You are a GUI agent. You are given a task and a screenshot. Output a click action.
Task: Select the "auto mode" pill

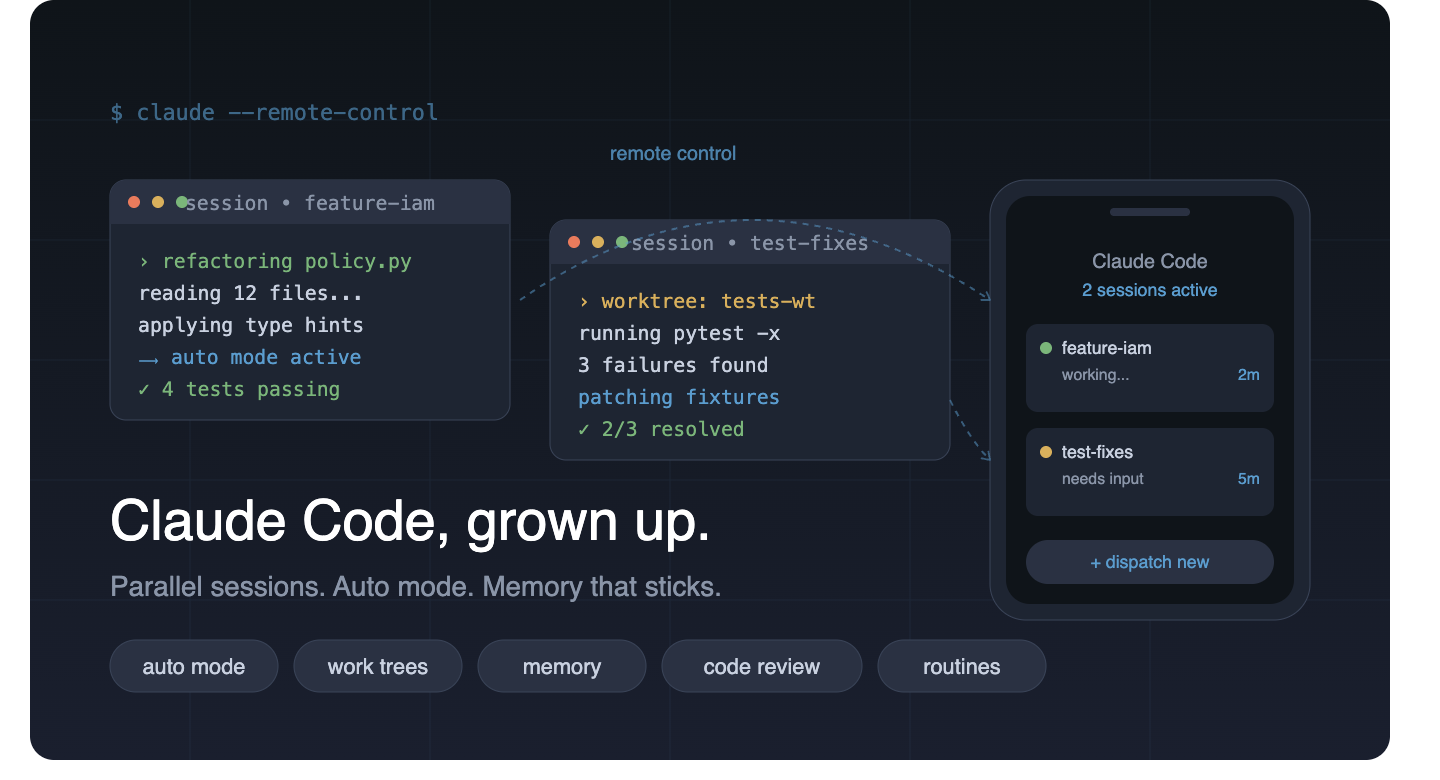click(194, 666)
